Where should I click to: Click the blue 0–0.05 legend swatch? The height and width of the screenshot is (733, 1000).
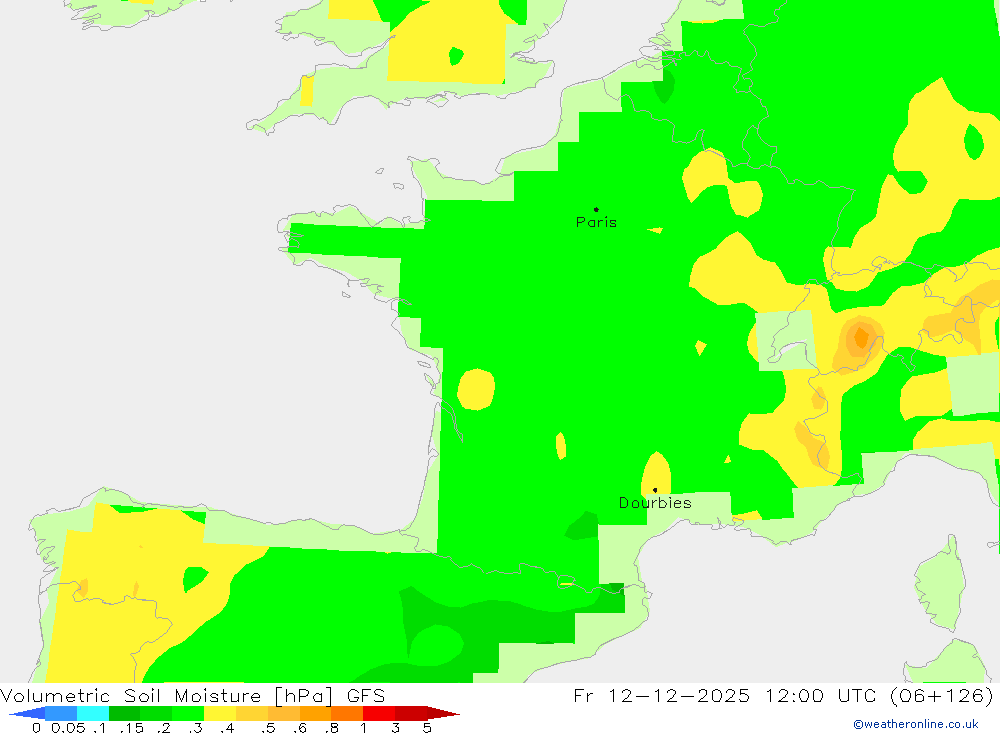point(61,713)
